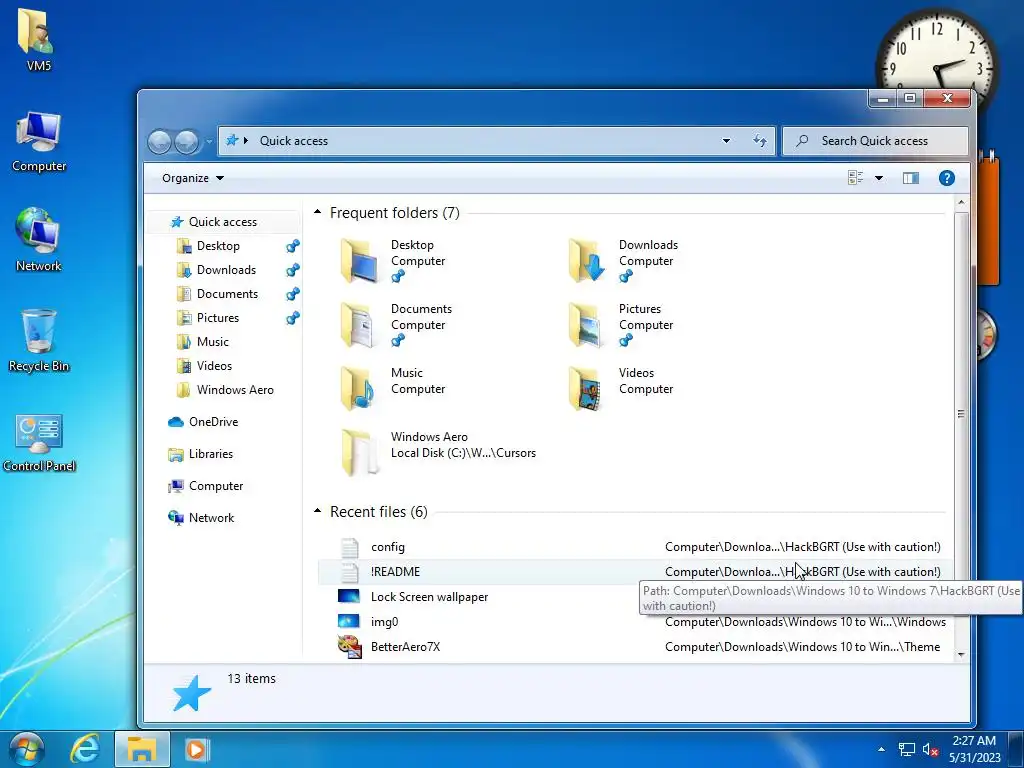Select Libraries in navigation pane

(x=210, y=454)
